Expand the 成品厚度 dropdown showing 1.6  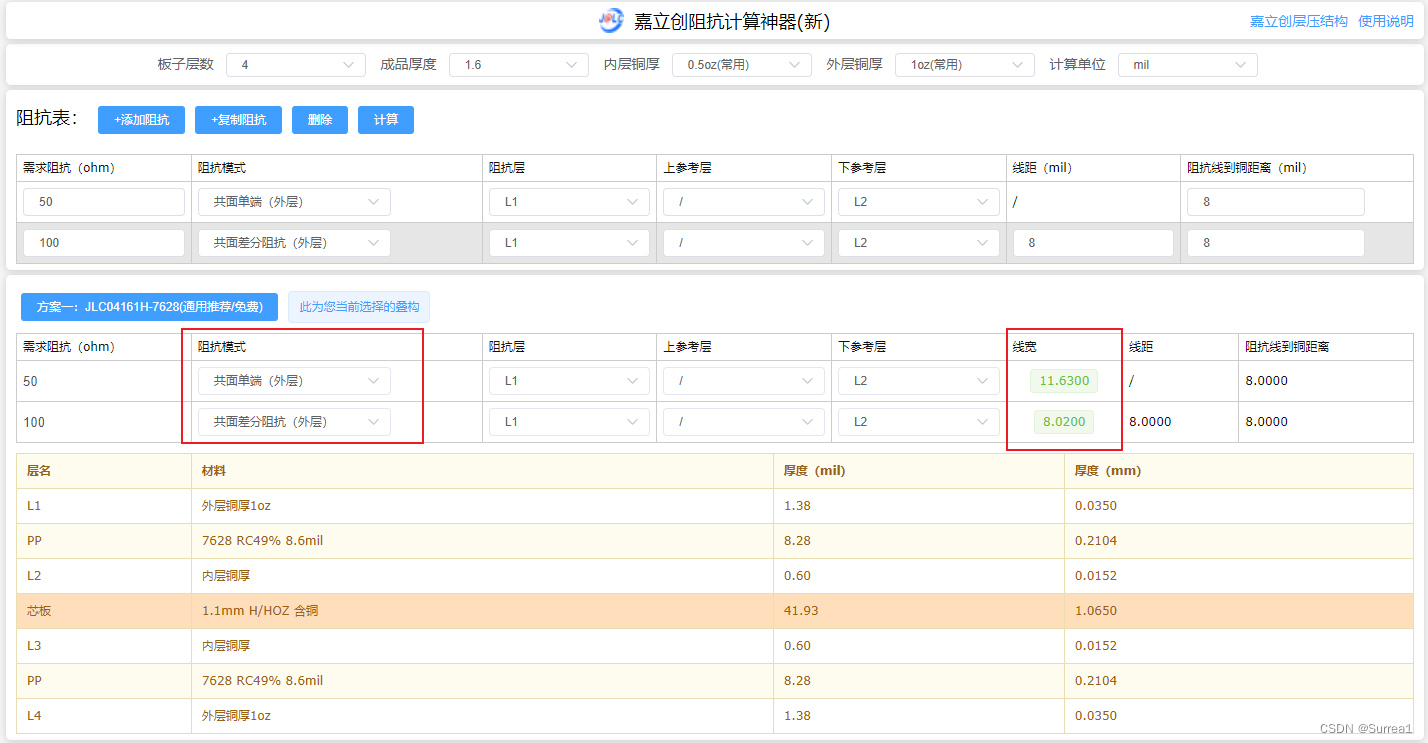(519, 65)
